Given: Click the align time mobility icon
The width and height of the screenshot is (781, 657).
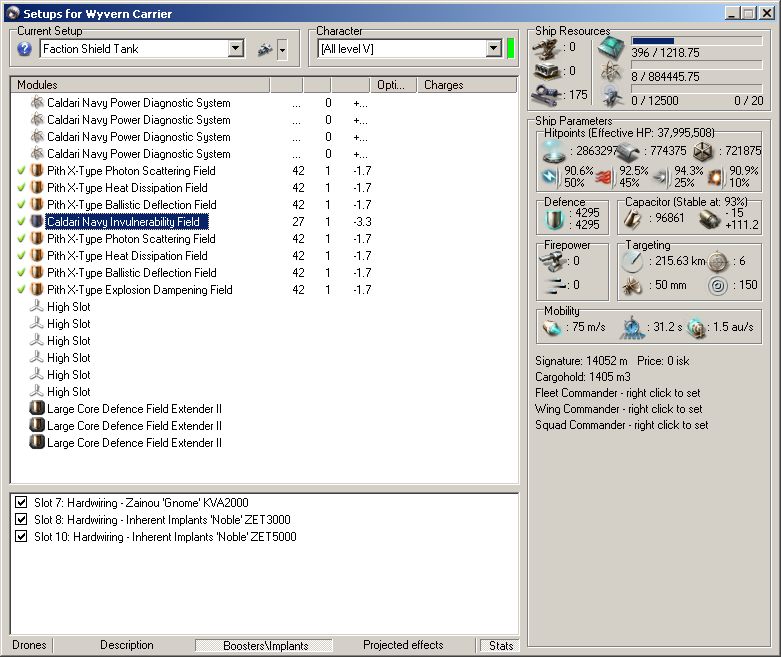Looking at the screenshot, I should (x=632, y=328).
